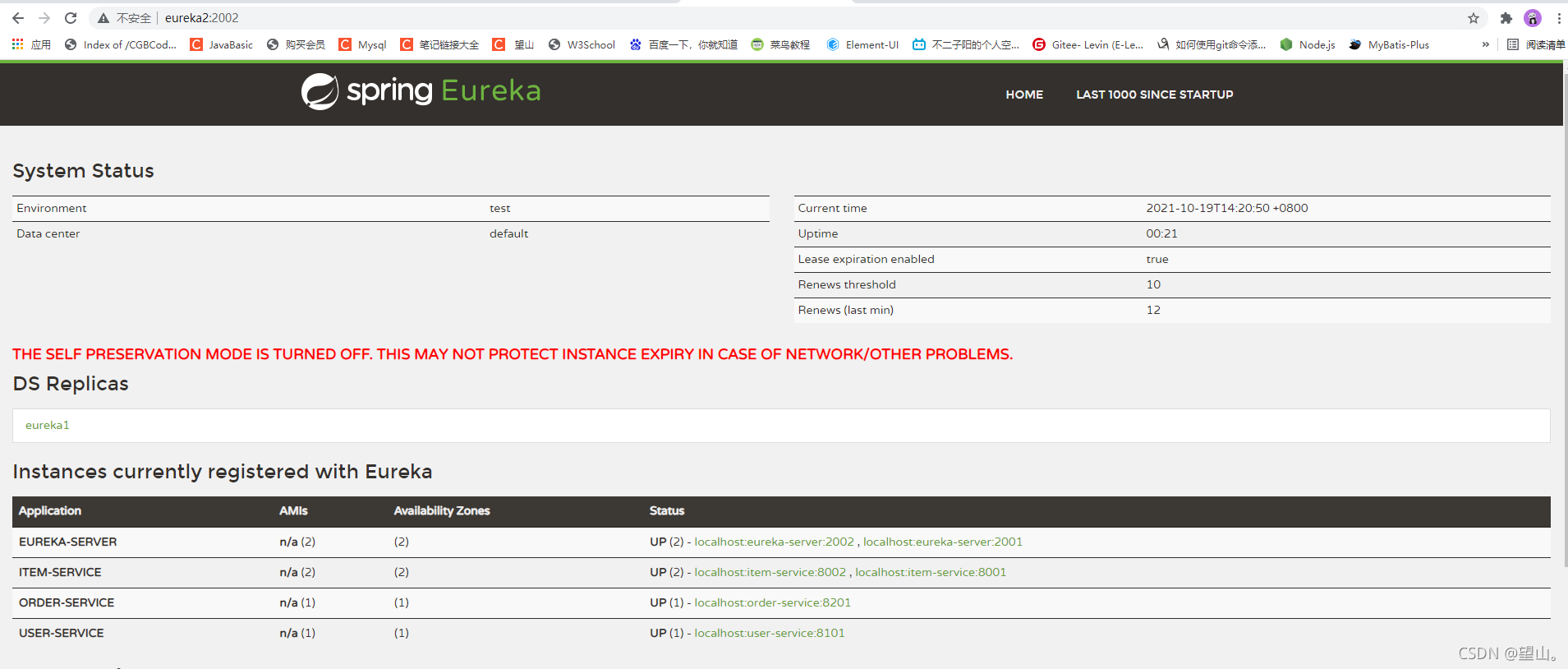
Task: Open the JavaBasic bookmark
Action: coord(222,44)
